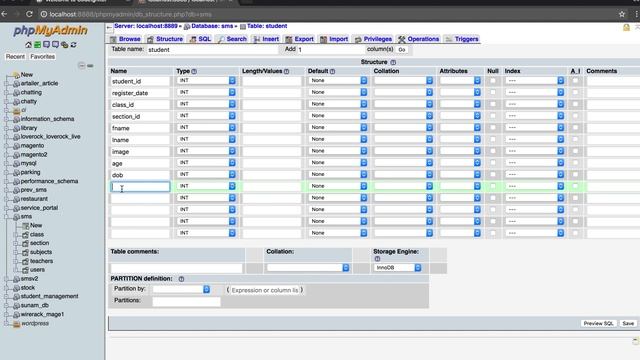
Task: Open the Storage Engine InnoDB dropdown
Action: coord(398,268)
